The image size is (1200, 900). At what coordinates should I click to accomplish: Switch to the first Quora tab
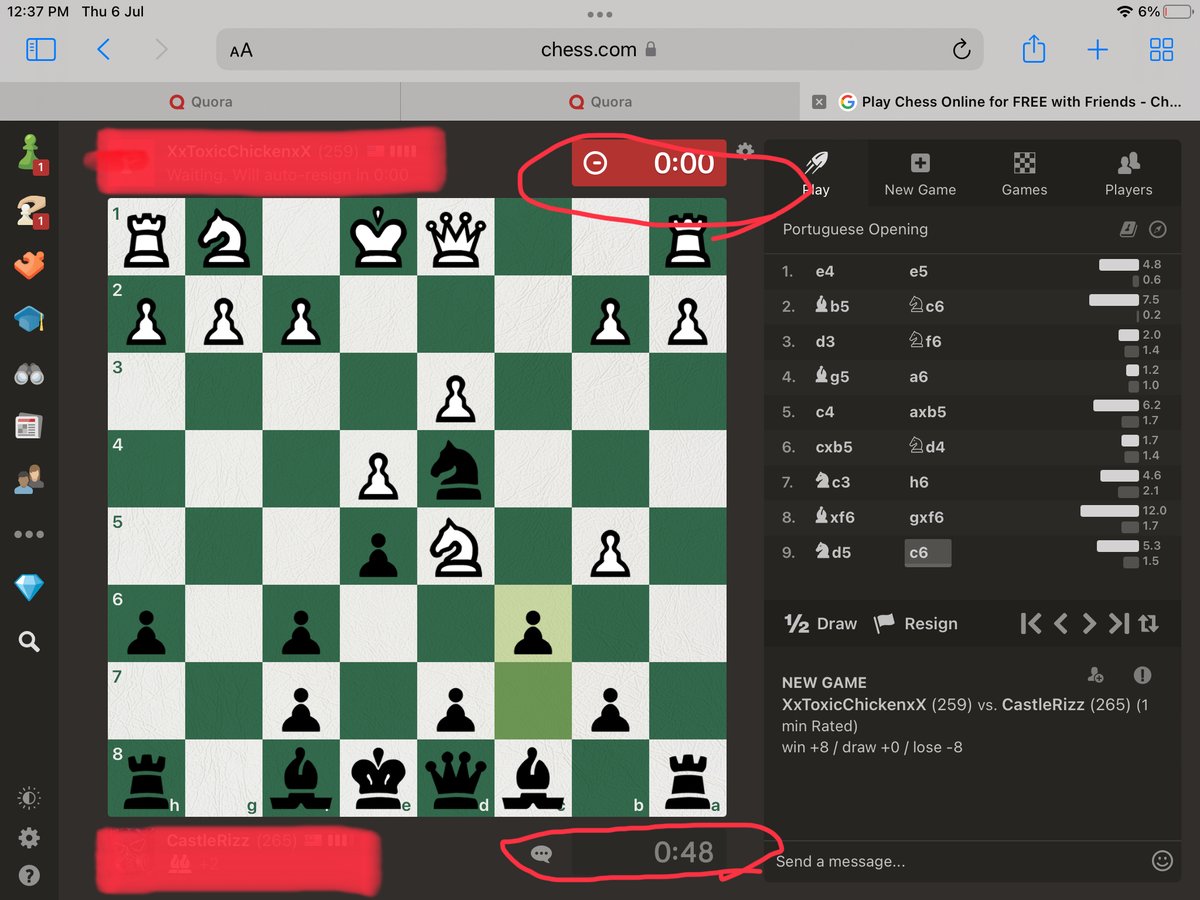pyautogui.click(x=200, y=101)
